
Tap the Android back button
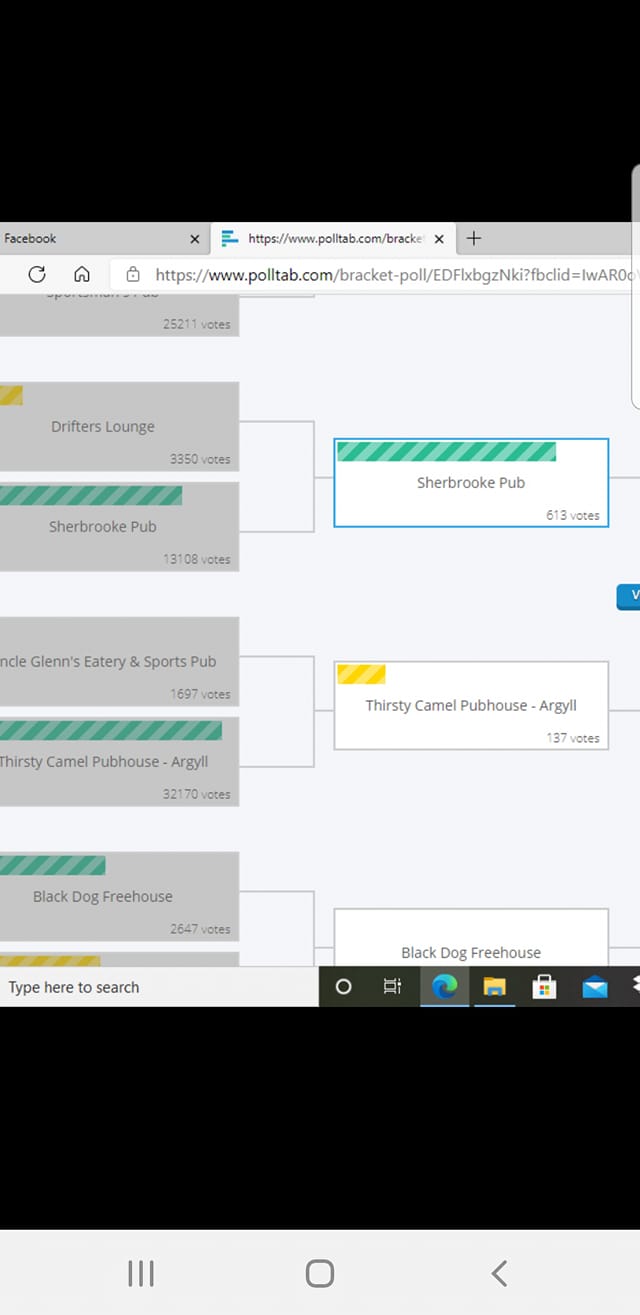[499, 1273]
